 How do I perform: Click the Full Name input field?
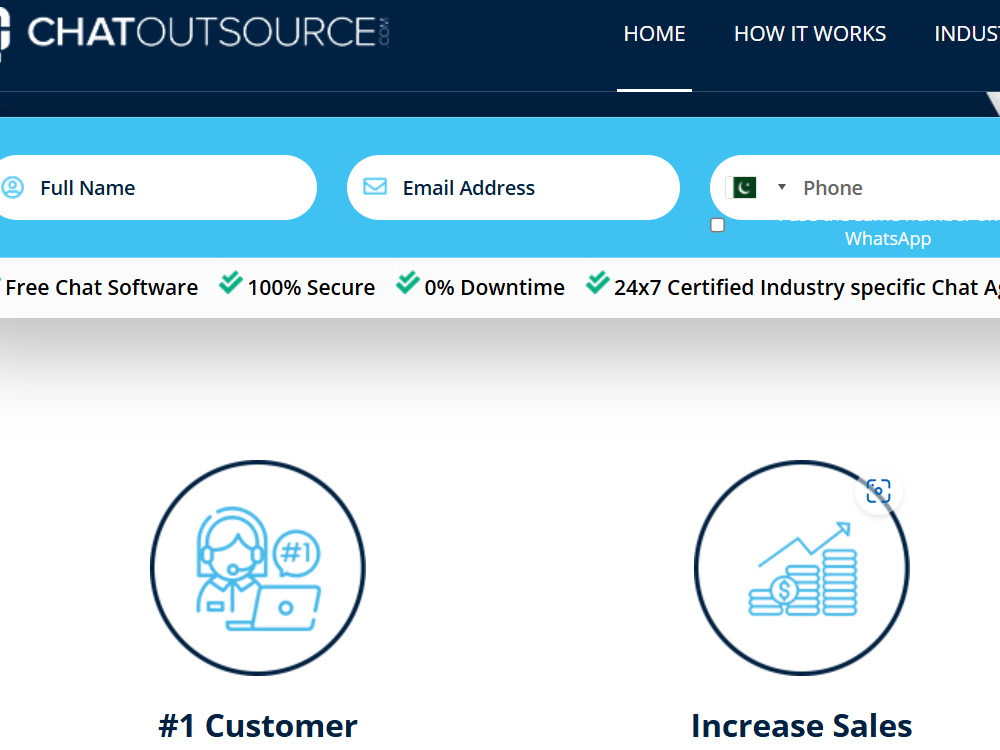[x=156, y=188]
